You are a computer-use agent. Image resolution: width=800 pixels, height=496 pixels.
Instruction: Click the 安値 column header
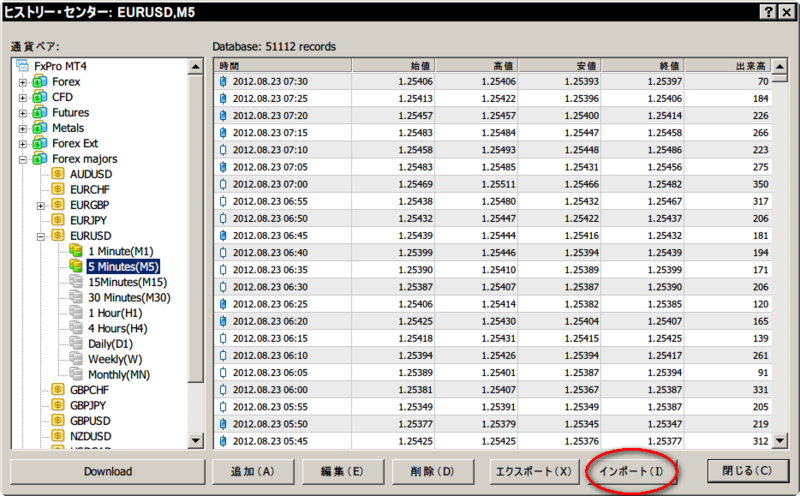[x=560, y=65]
